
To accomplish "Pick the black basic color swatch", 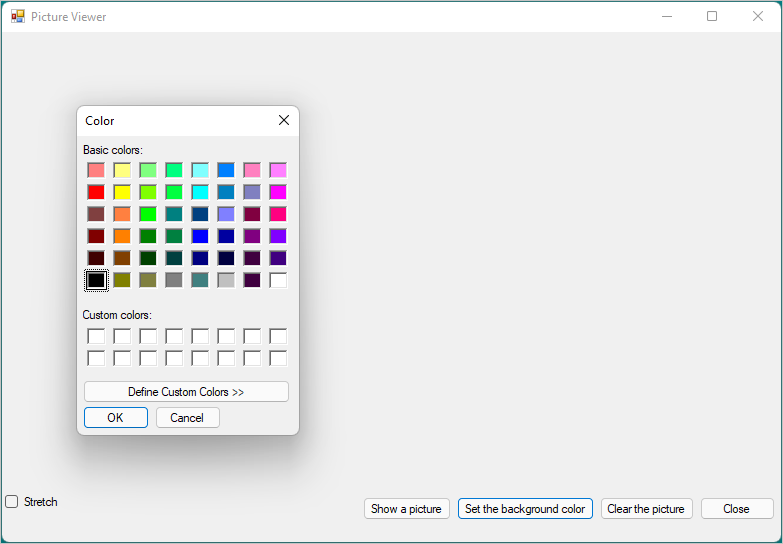I will point(96,280).
